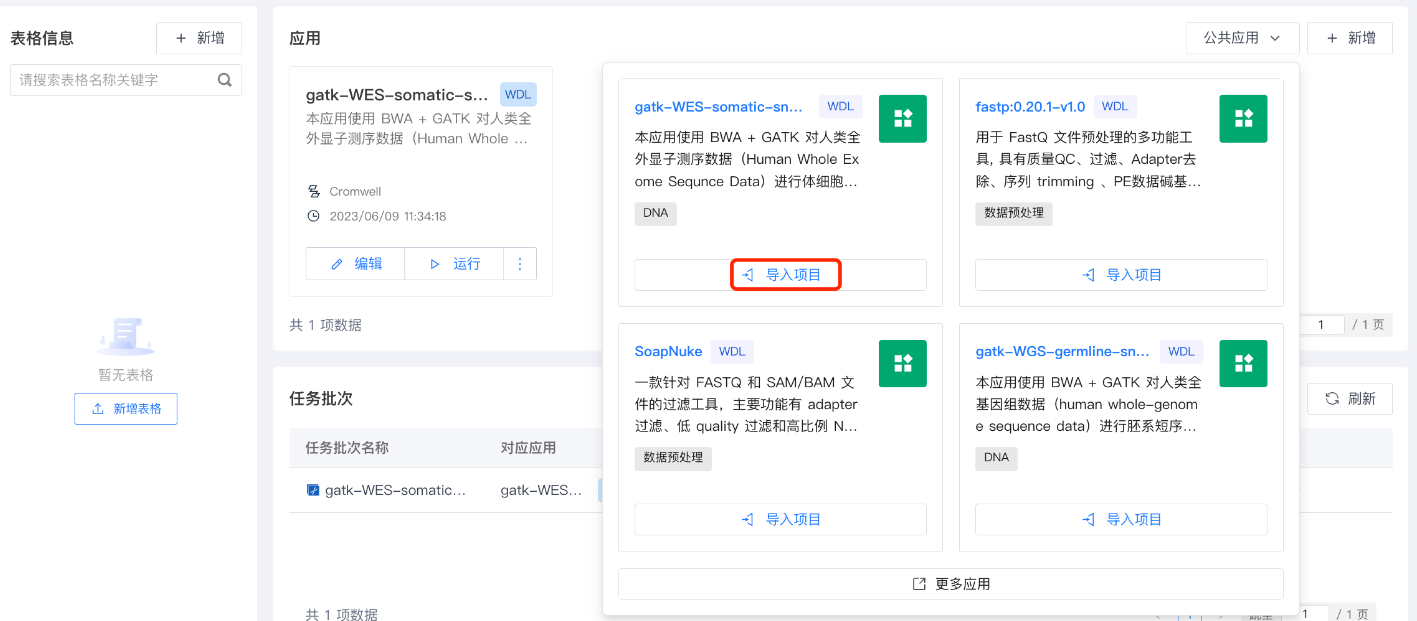Import gatk-WGS-germline app into project
This screenshot has width=1417, height=621.
pyautogui.click(x=1121, y=519)
